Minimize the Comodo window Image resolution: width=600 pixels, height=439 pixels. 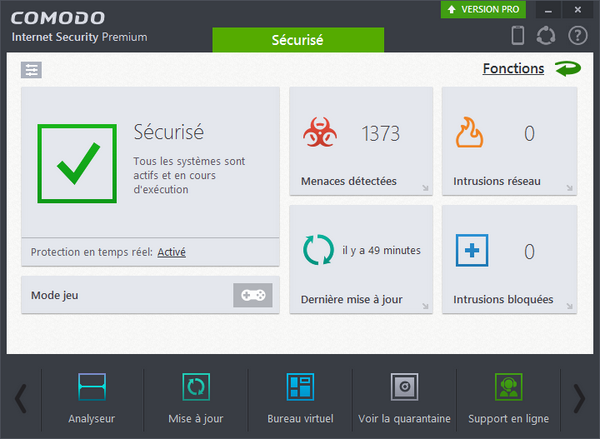[x=548, y=10]
